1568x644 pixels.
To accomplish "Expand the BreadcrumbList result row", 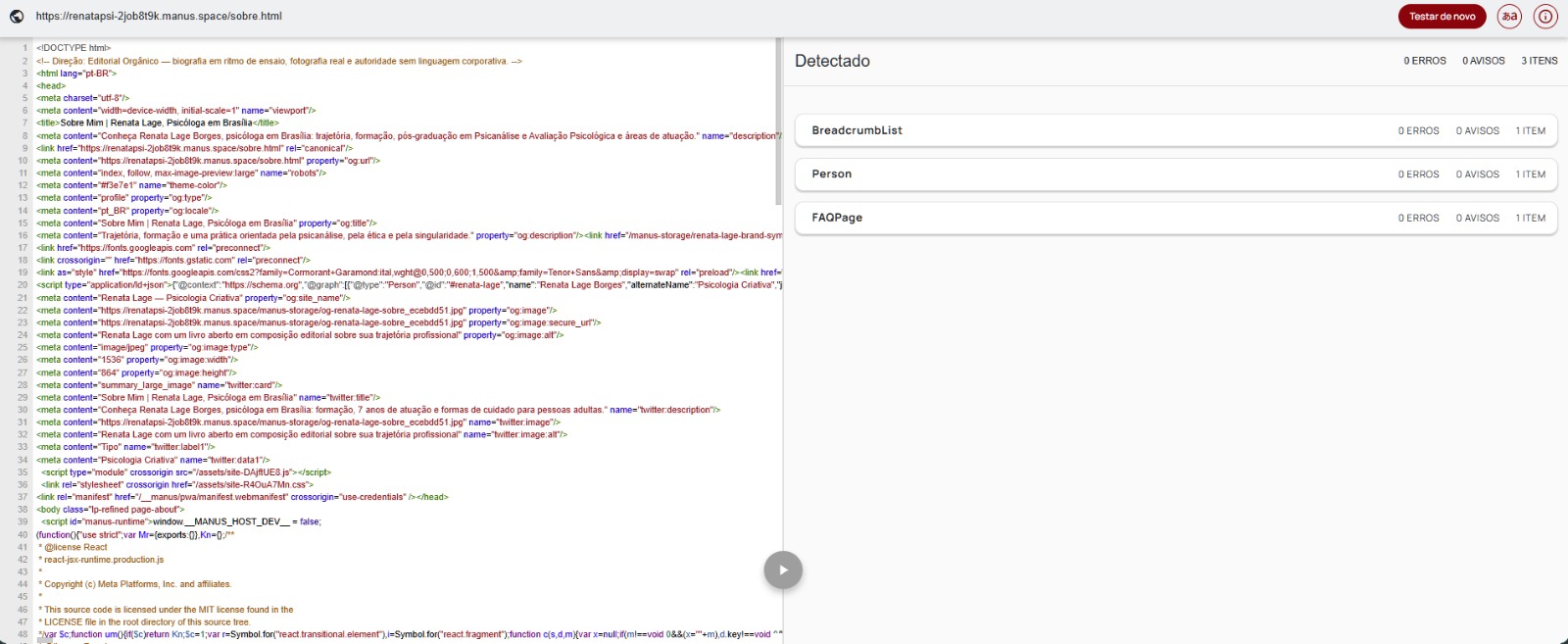I will [x=1176, y=130].
